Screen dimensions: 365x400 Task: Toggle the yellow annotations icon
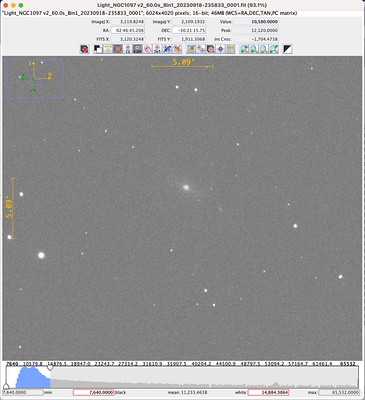(x=108, y=49)
